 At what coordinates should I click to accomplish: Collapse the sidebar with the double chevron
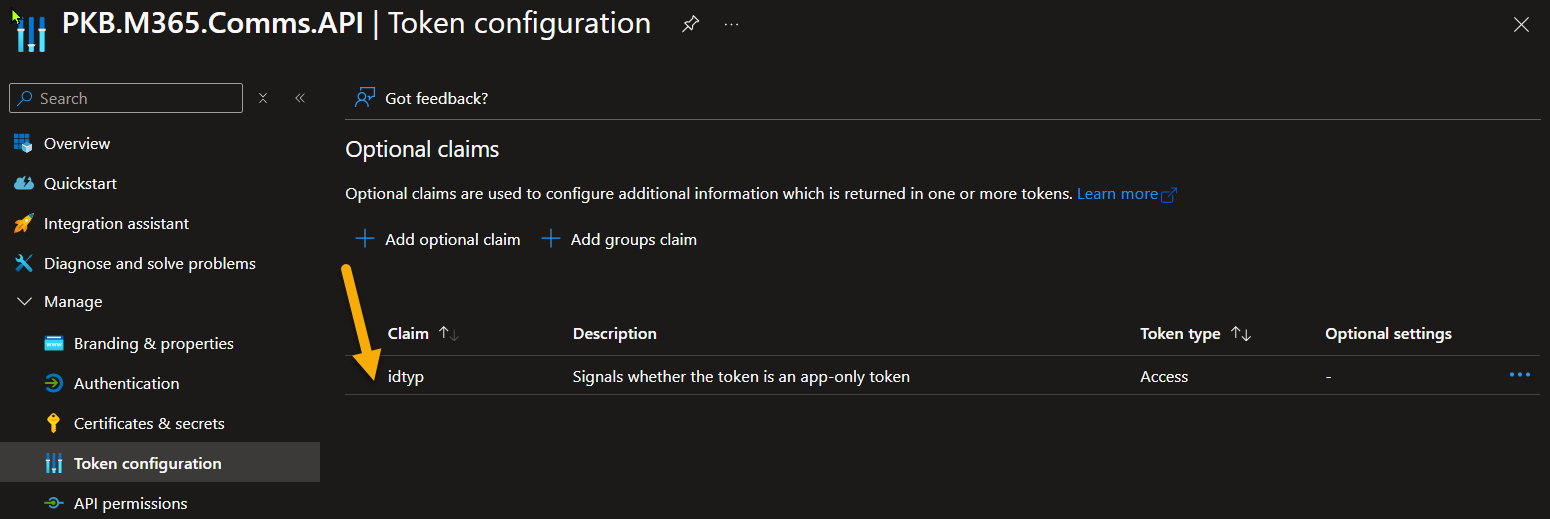(x=299, y=98)
